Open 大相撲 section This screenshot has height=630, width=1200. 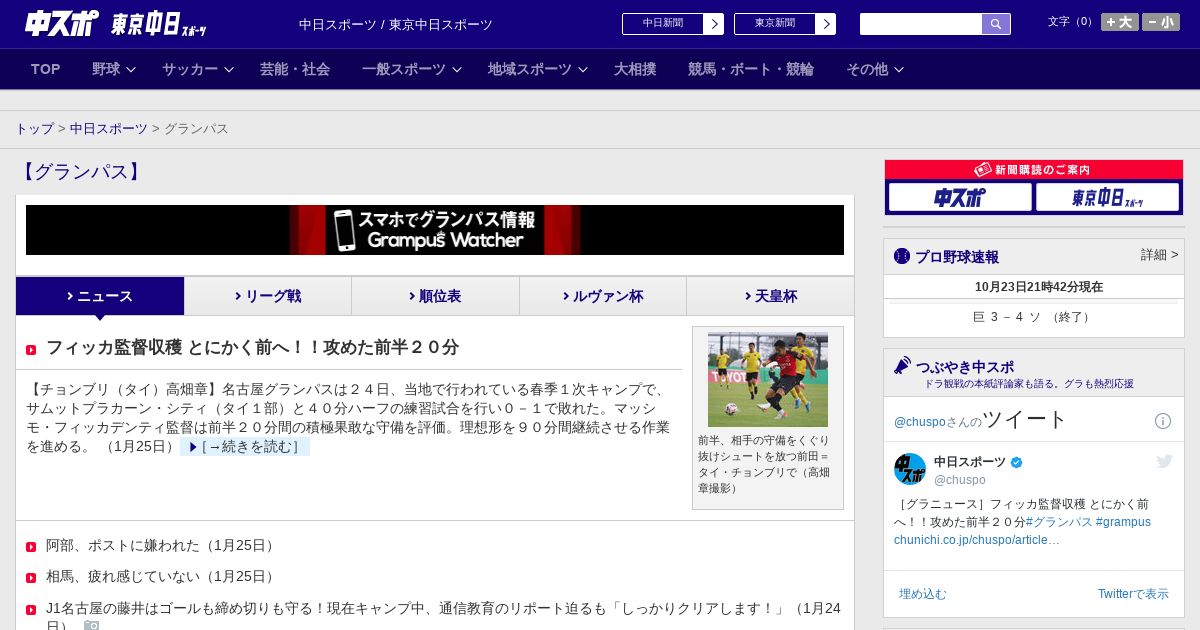point(635,69)
